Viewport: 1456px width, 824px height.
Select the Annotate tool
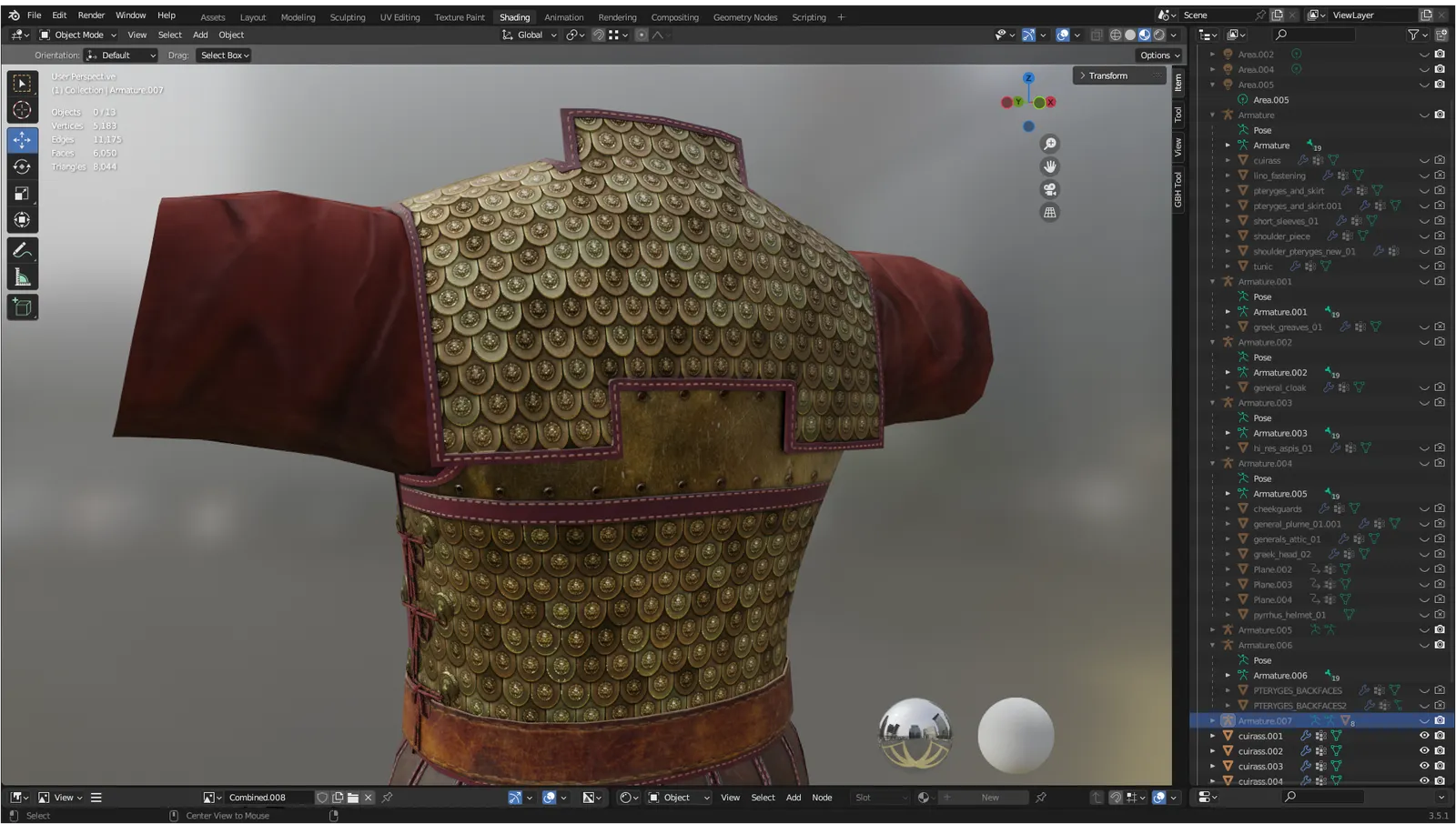[x=22, y=249]
